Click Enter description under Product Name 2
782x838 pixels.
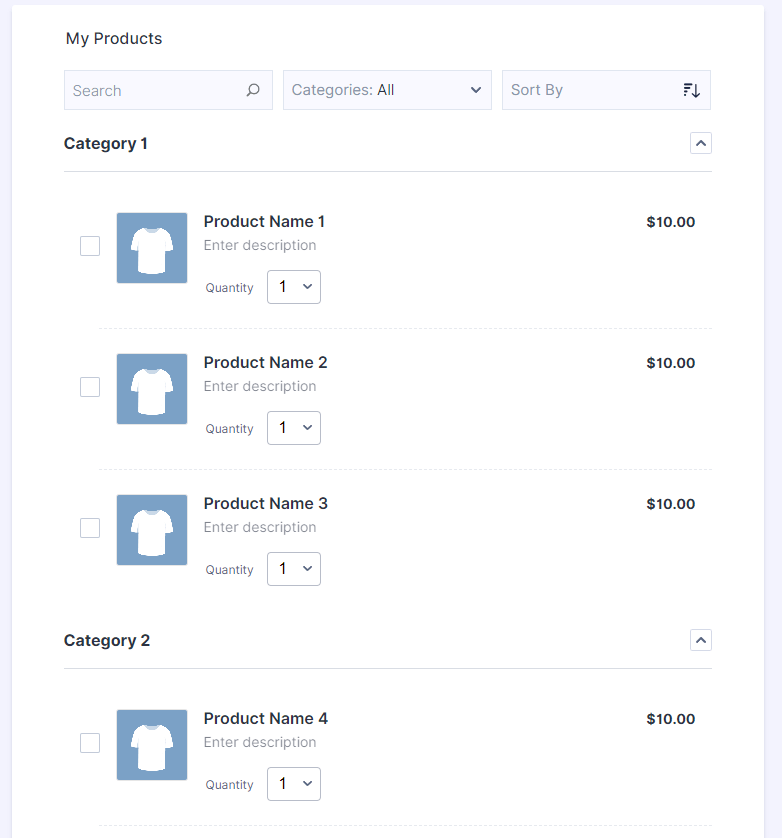[x=260, y=387]
